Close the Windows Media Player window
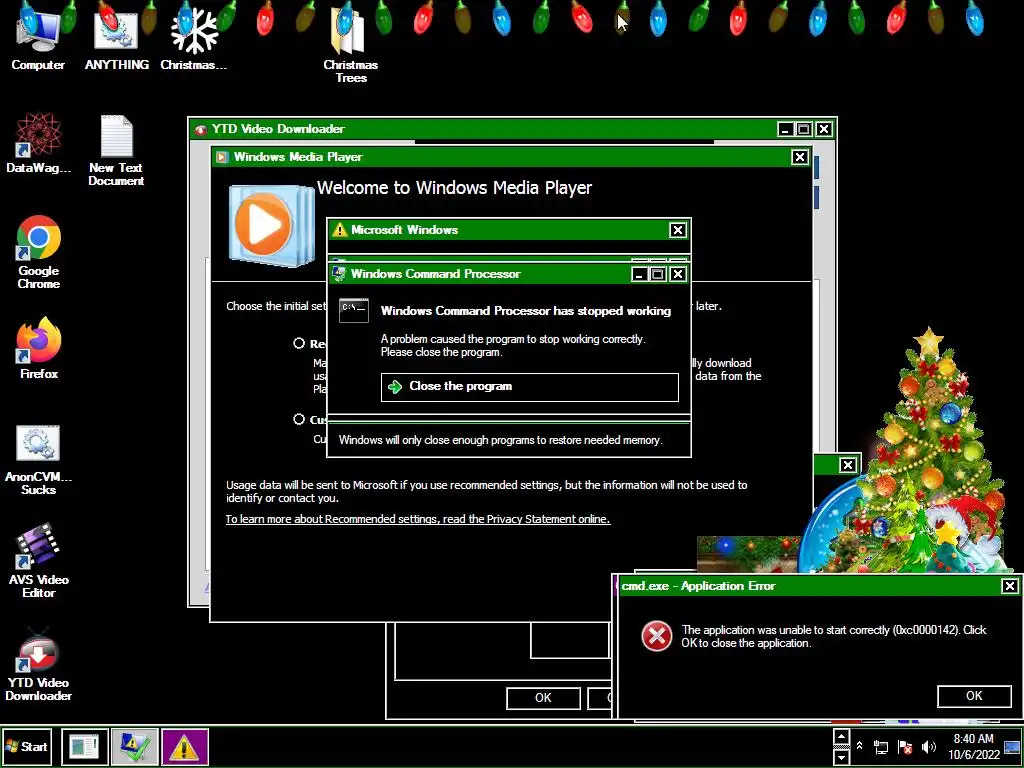Screen dimensions: 1024x768 [x=799, y=157]
